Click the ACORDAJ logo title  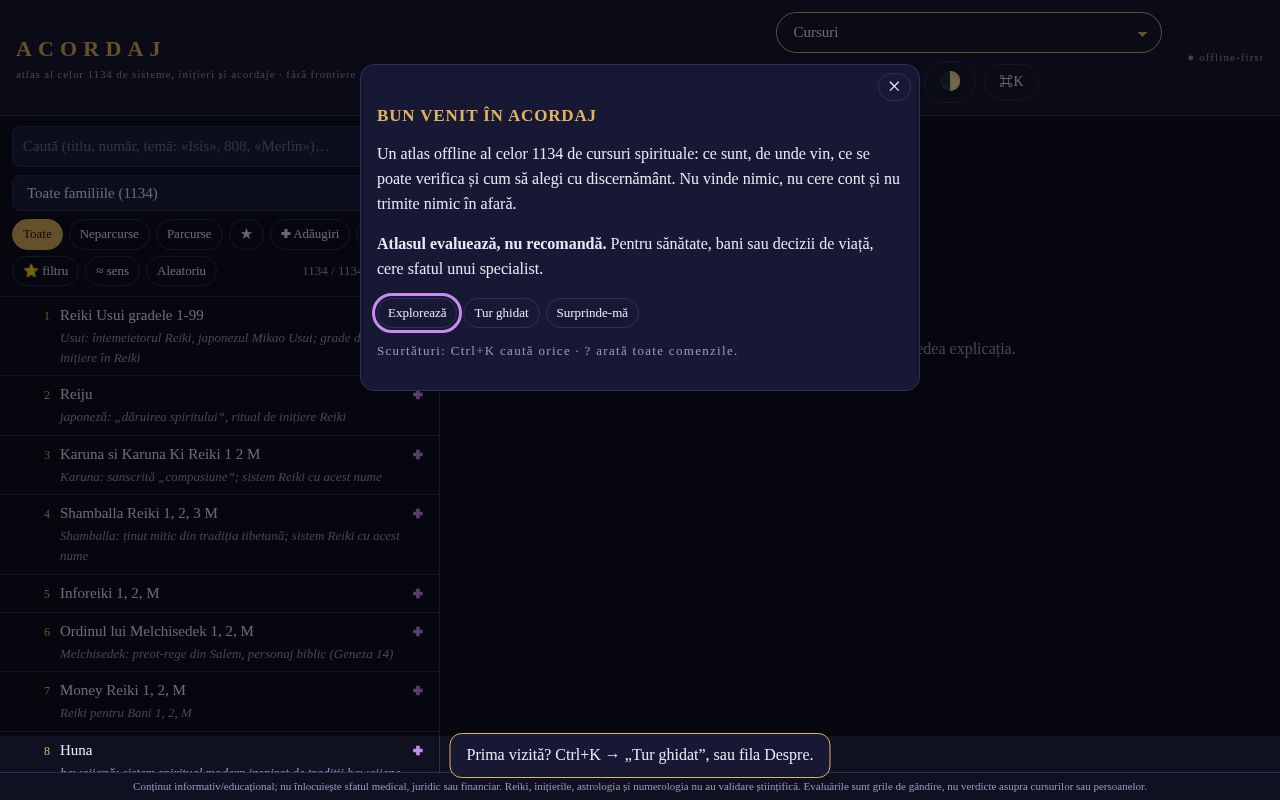point(90,48)
